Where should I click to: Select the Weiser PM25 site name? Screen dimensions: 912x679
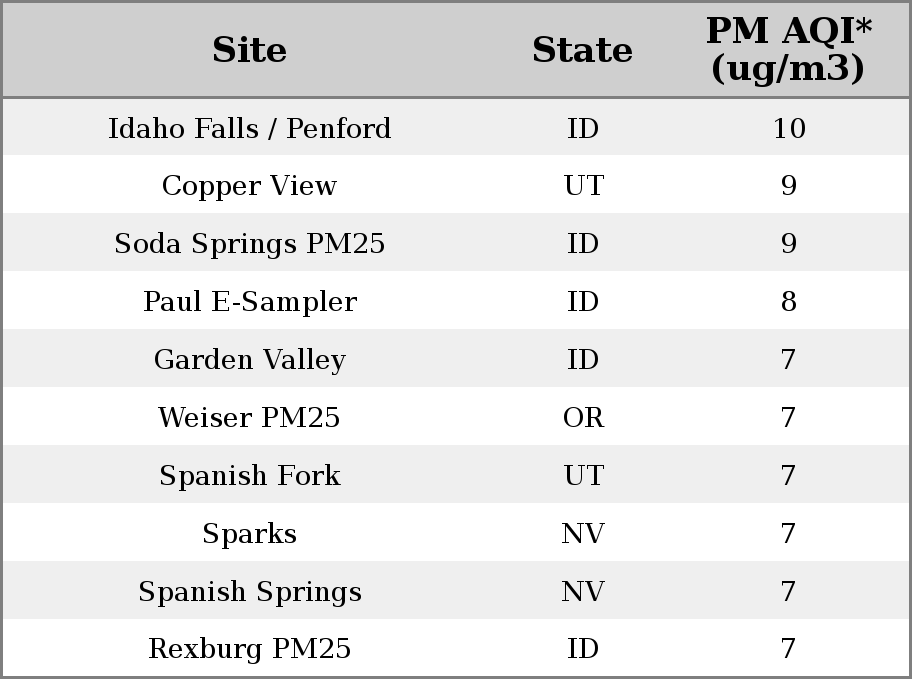point(250,417)
